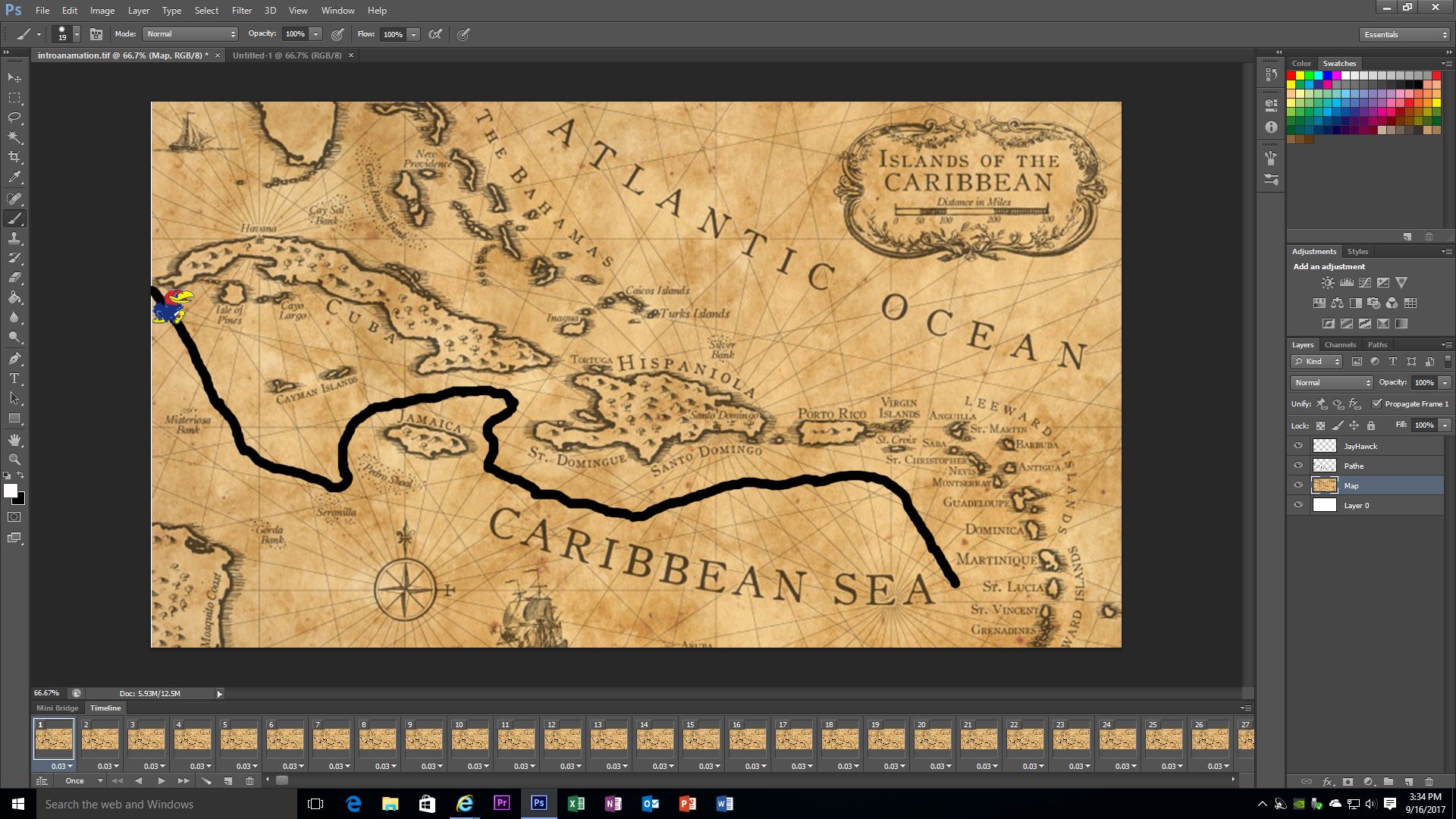Select frame 10 thumbnail in Timeline
This screenshot has width=1456, height=819.
470,739
